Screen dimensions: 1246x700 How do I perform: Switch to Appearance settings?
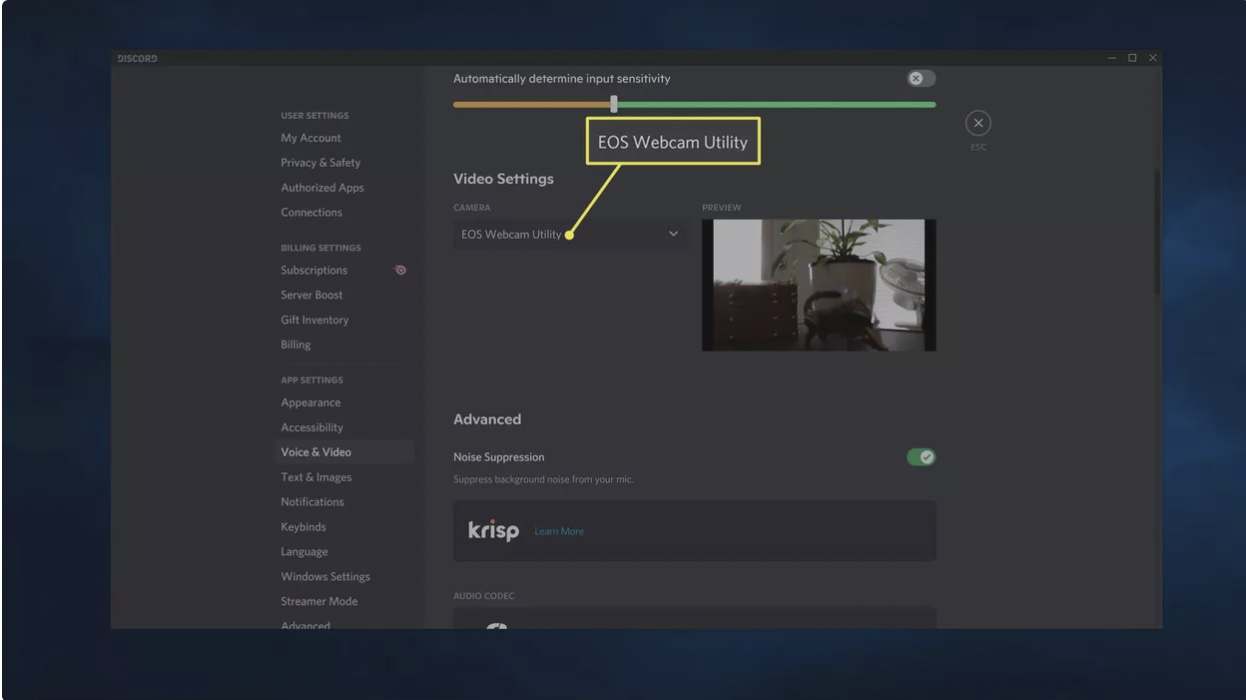[310, 403]
